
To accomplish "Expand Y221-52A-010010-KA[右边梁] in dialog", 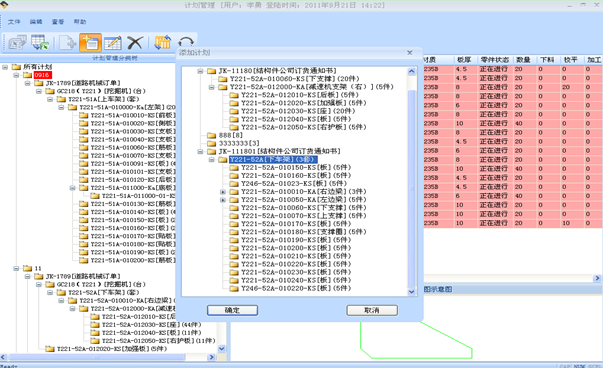I will [223, 191].
